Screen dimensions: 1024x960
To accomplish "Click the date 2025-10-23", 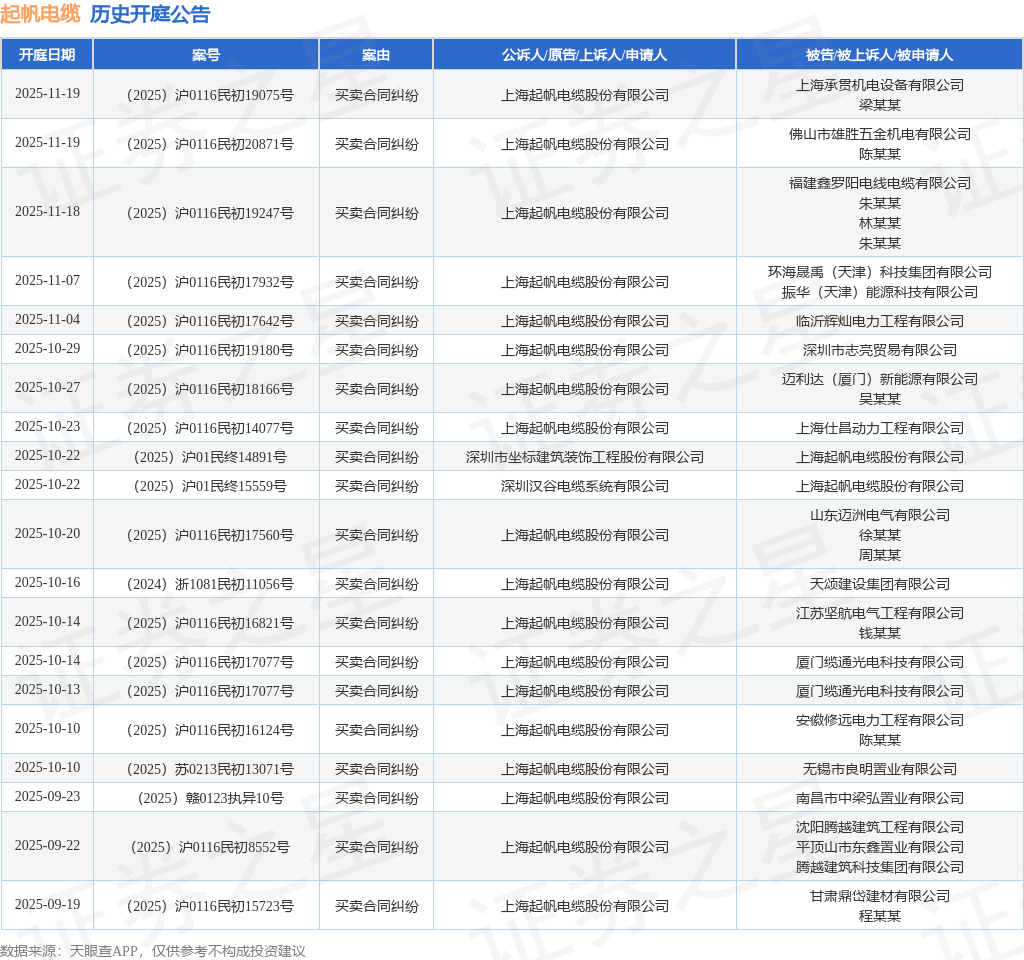I will tap(47, 426).
